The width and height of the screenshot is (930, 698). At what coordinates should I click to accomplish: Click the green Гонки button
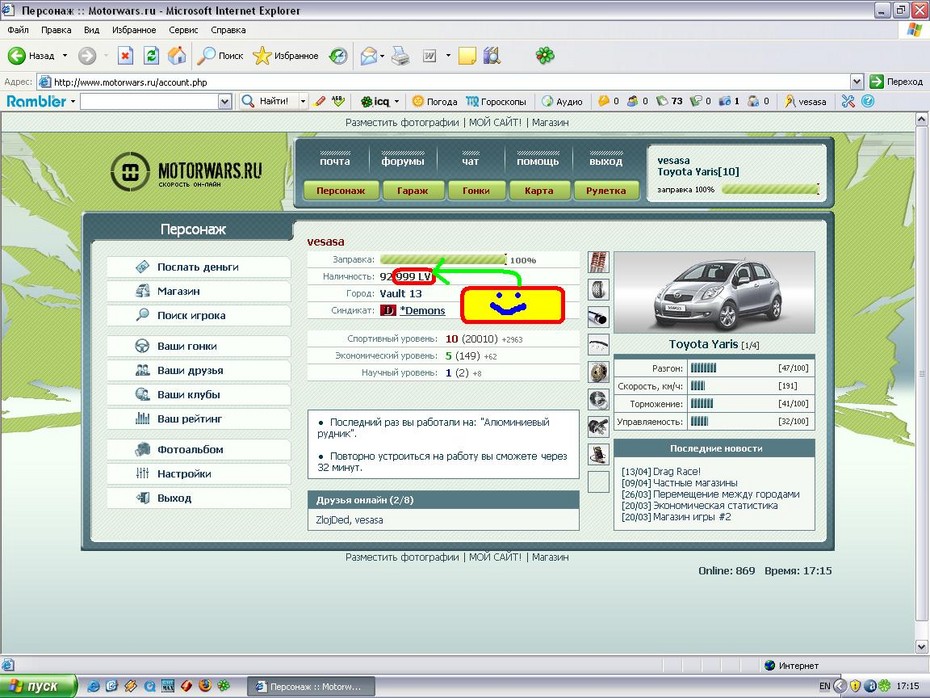pyautogui.click(x=476, y=190)
